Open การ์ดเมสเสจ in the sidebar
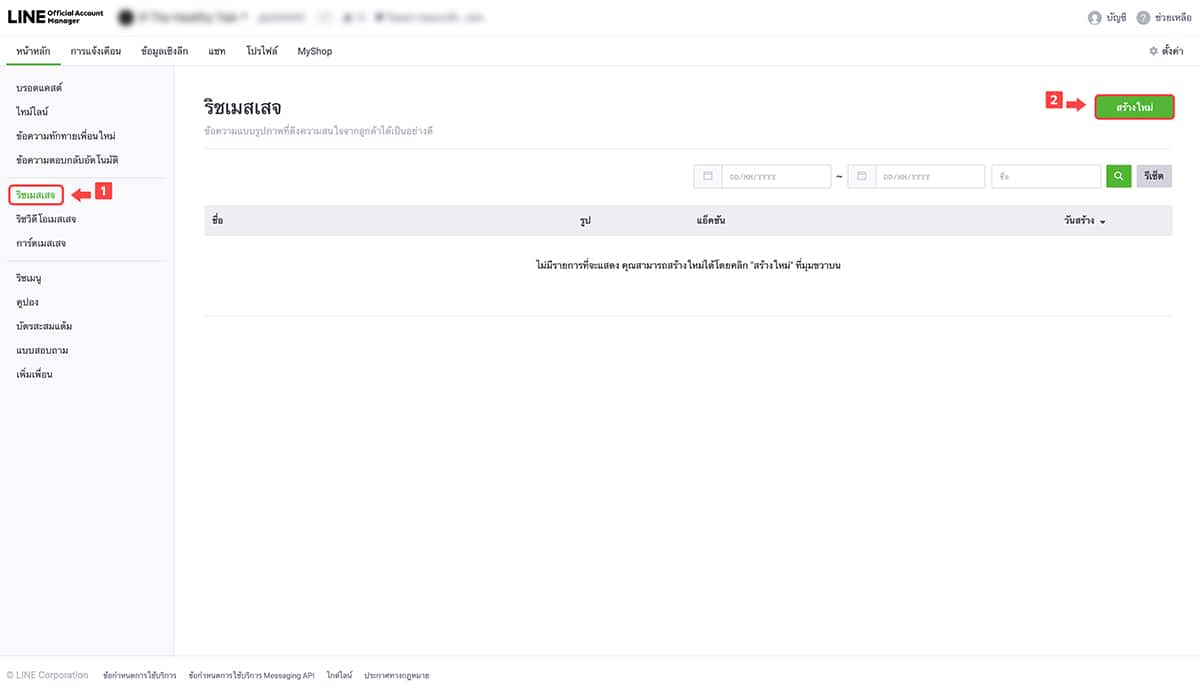This screenshot has height=689, width=1200. [41, 243]
